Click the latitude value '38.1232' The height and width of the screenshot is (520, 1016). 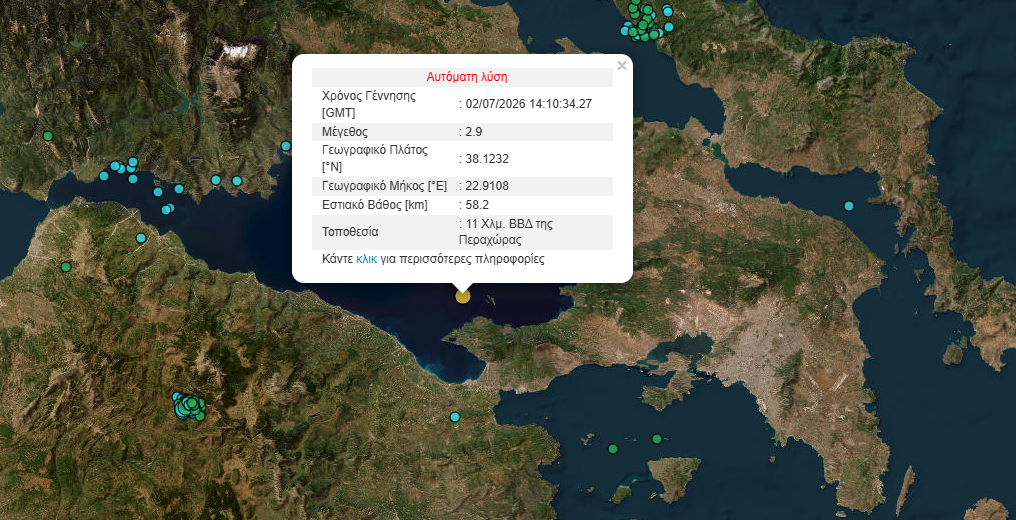[487, 159]
